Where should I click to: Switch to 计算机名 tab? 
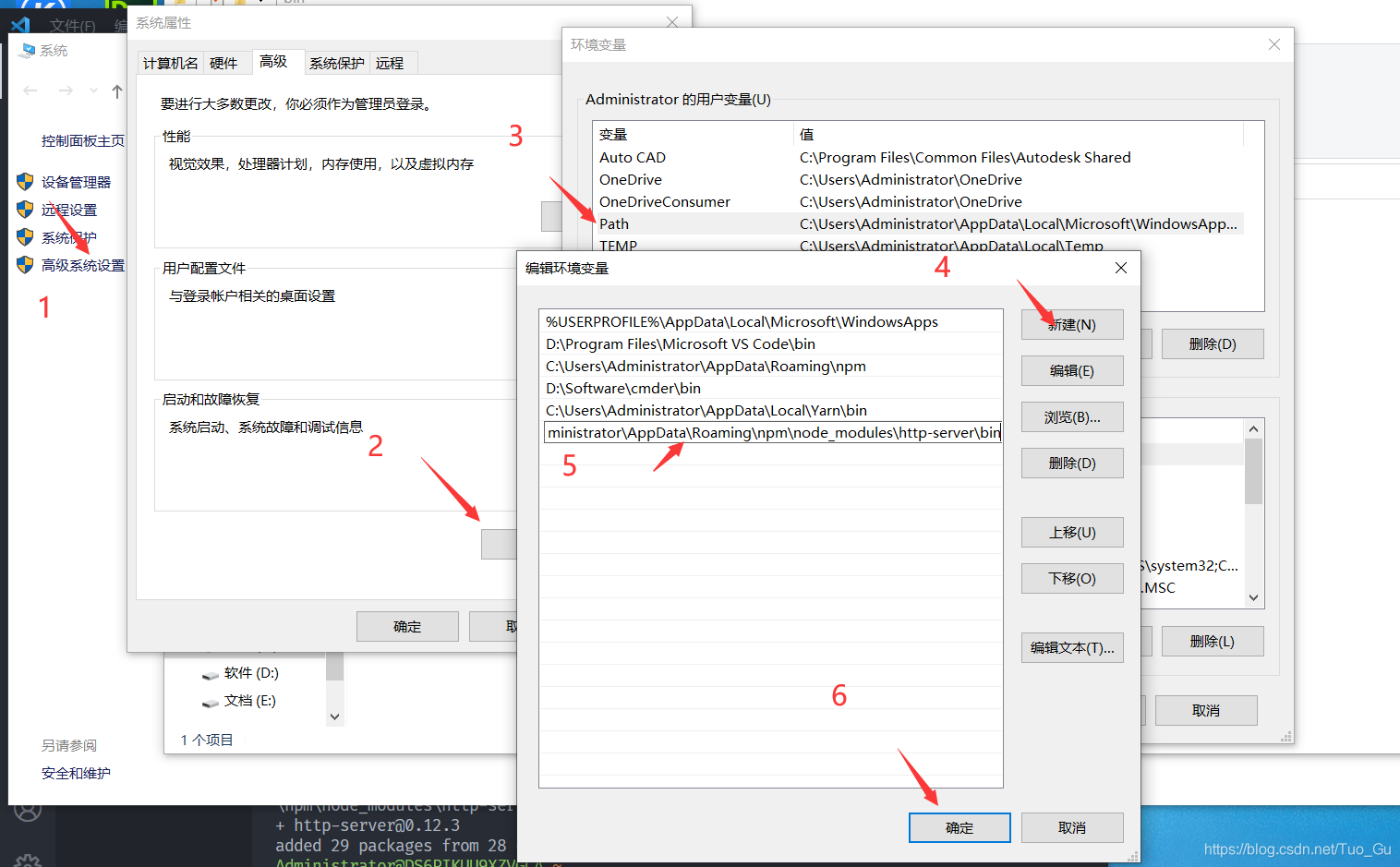[x=170, y=63]
